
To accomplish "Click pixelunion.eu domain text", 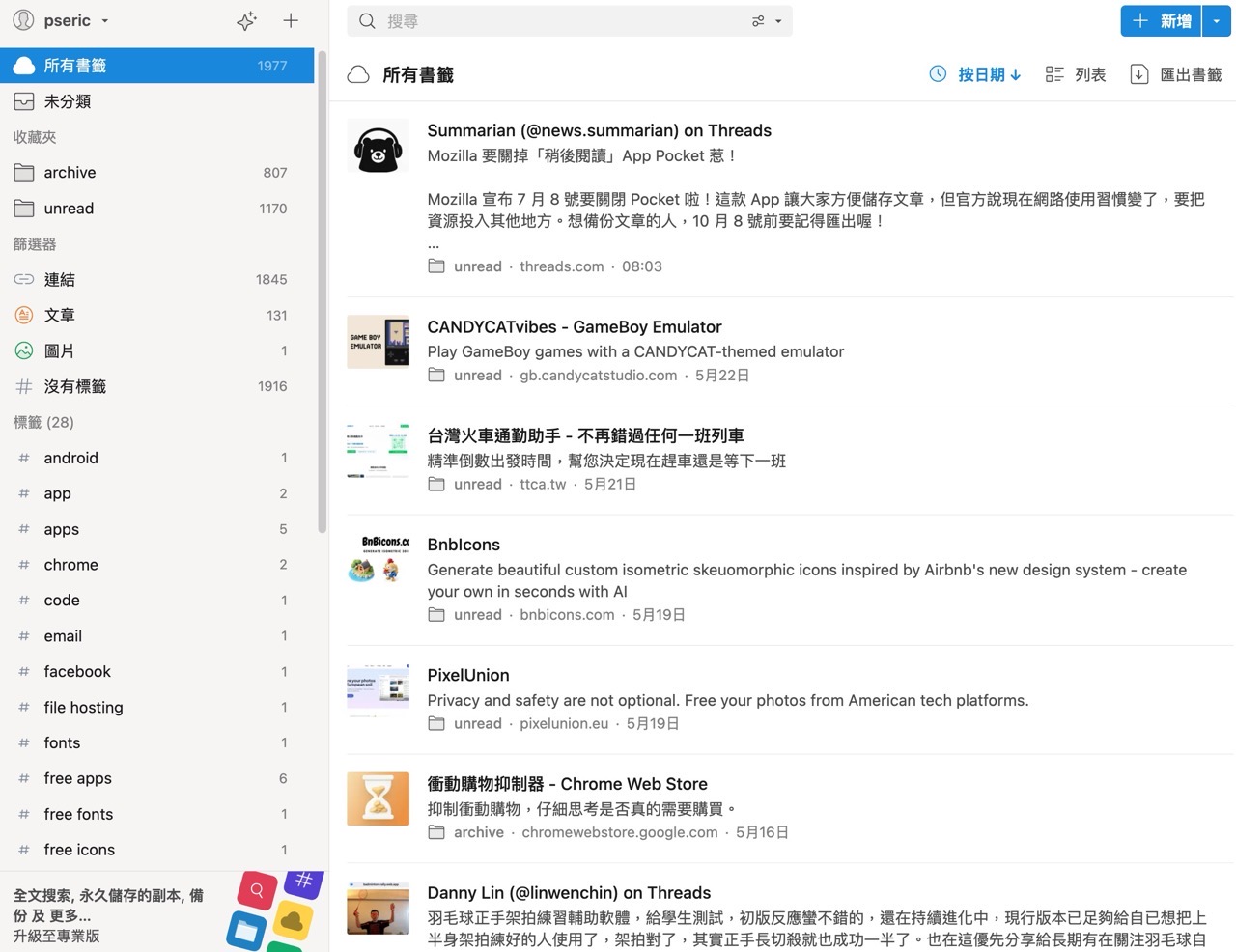I will pos(564,724).
